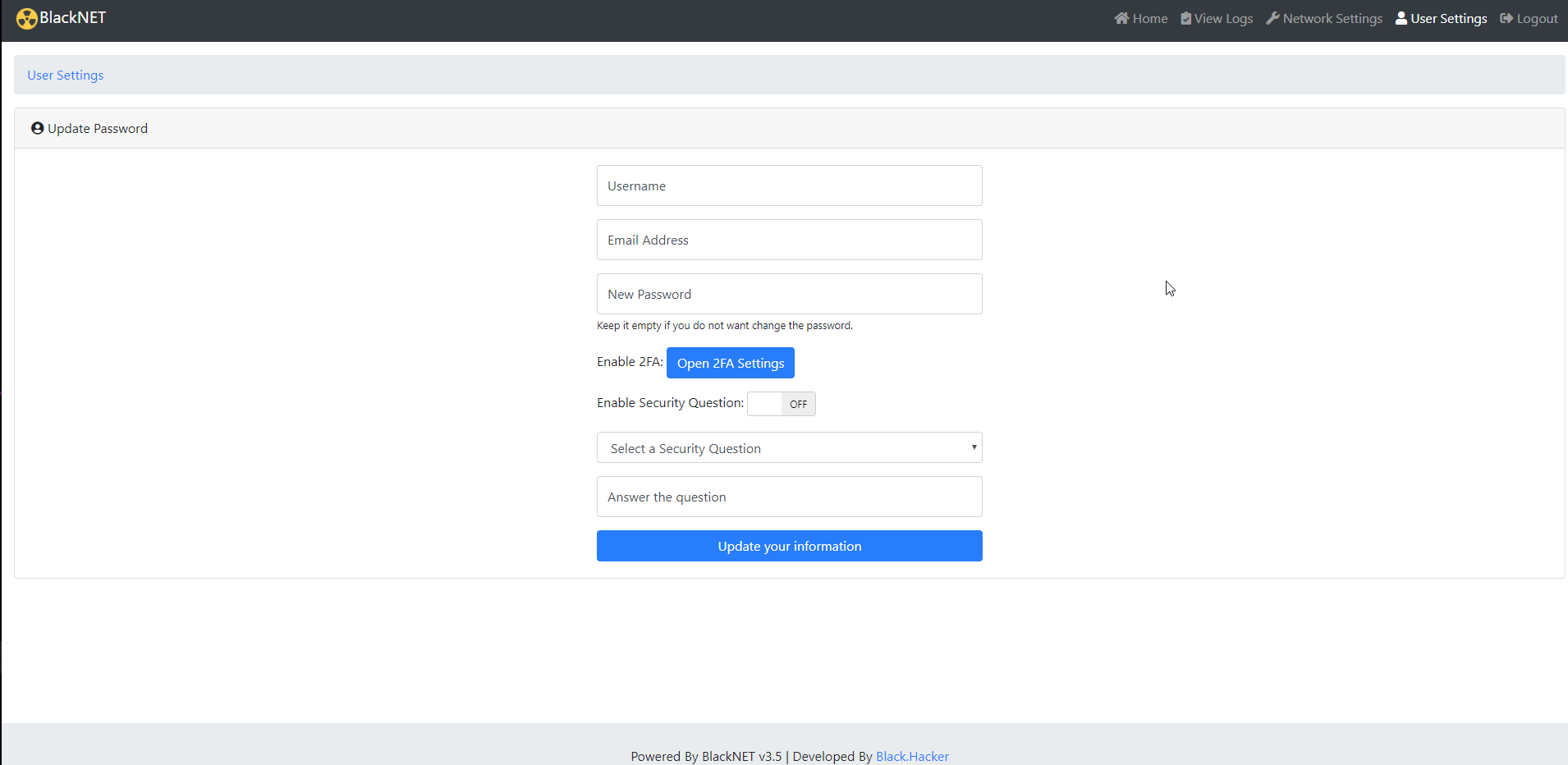The height and width of the screenshot is (765, 1568).
Task: Open the Black.Hacker footer link
Action: 912,756
